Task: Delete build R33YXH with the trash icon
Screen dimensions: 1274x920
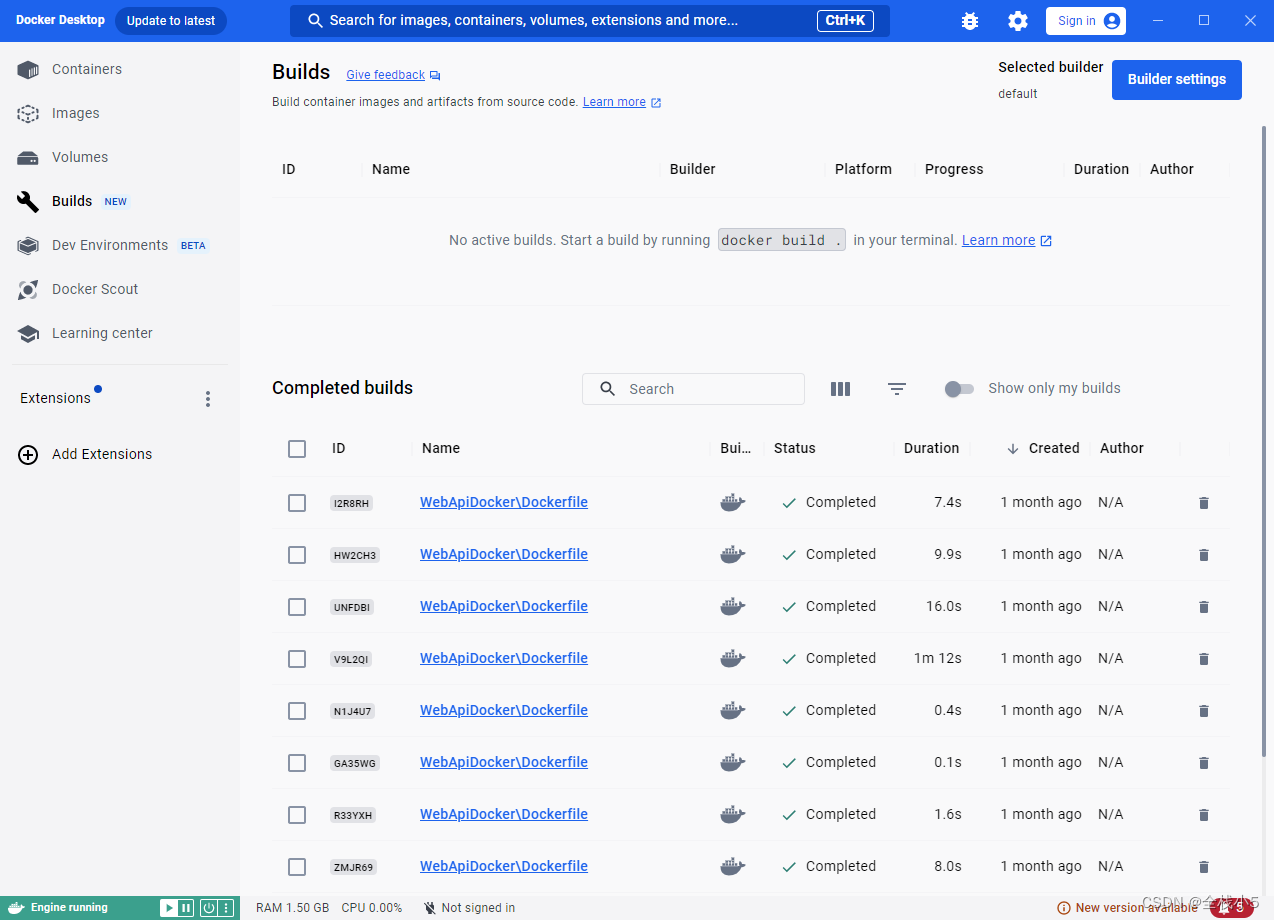Action: click(x=1204, y=815)
